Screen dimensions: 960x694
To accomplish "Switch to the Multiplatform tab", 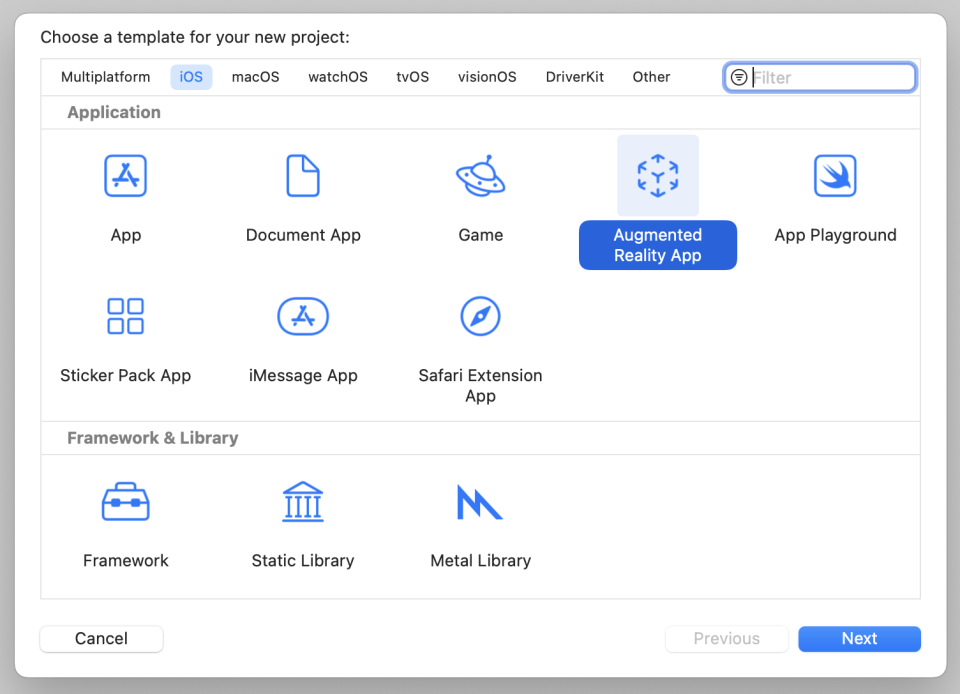I will pos(105,77).
